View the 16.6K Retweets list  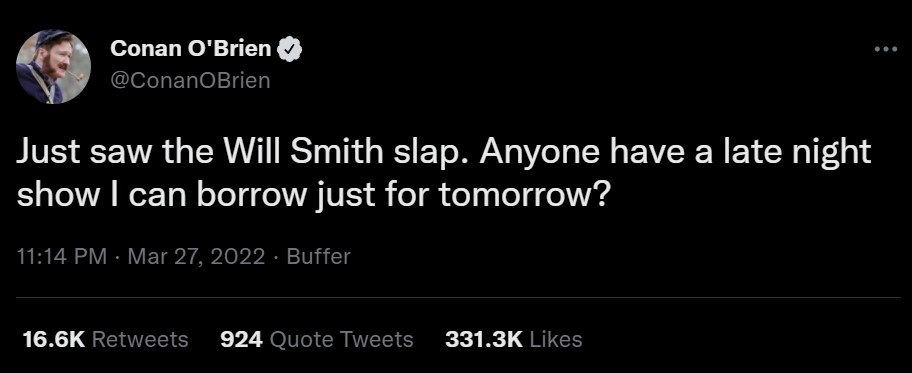coord(105,339)
